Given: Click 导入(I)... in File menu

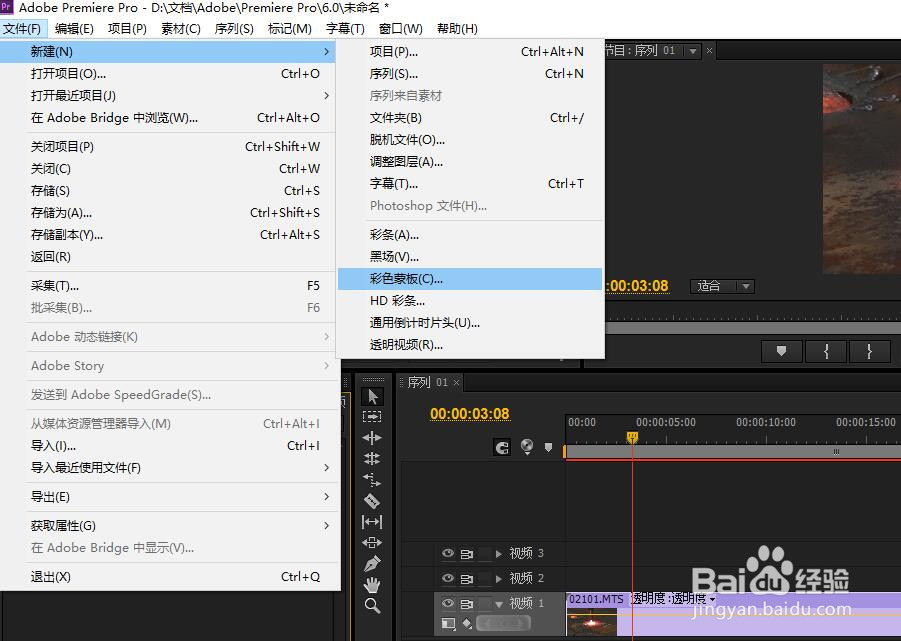Looking at the screenshot, I should [170, 446].
